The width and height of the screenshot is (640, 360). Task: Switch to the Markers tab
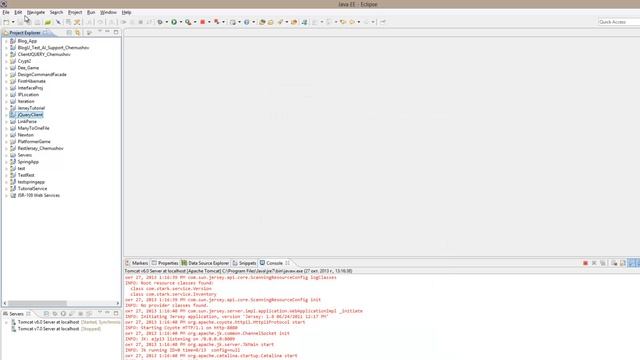137,263
